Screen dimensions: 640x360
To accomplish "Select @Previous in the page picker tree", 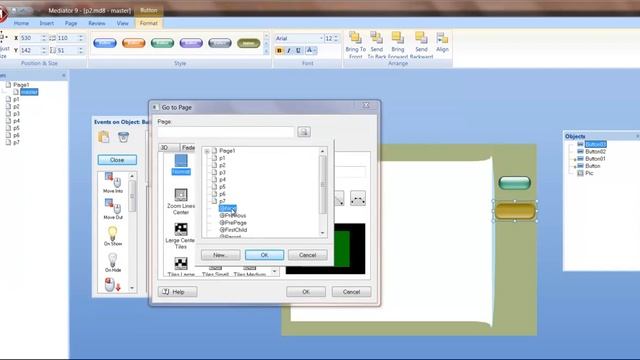I will click(233, 216).
